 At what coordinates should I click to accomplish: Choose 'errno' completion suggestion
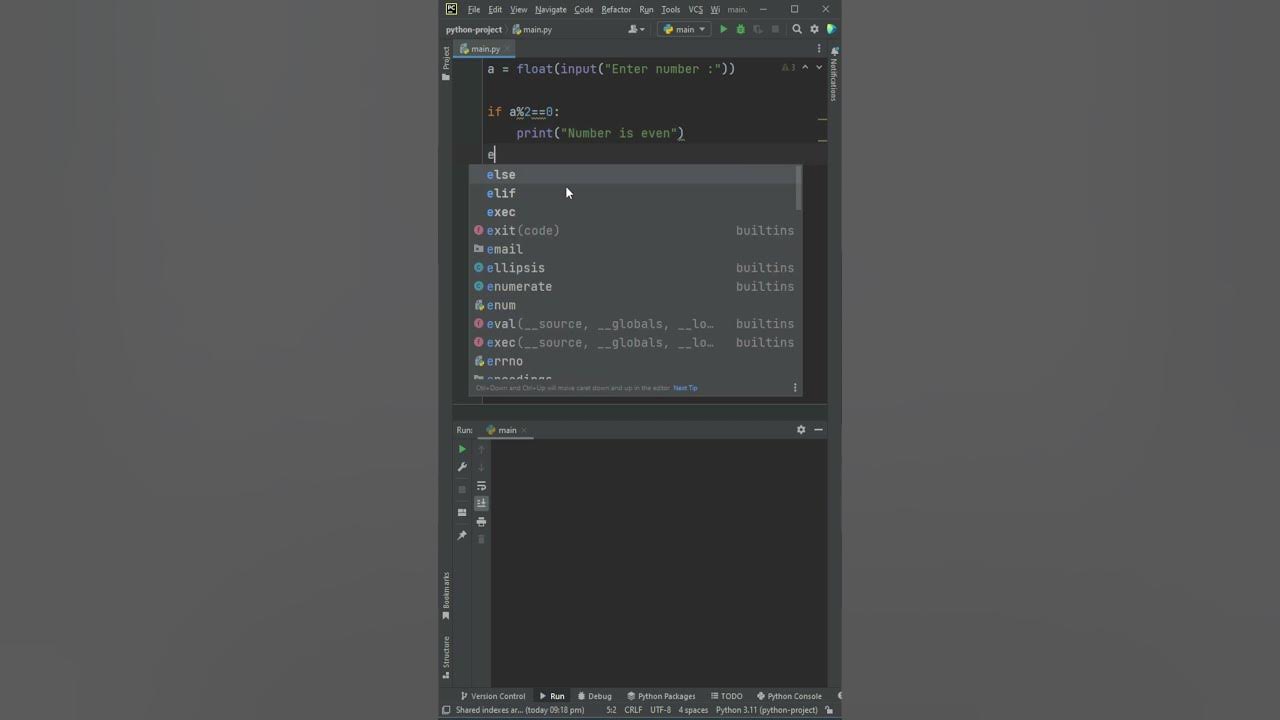click(x=633, y=361)
